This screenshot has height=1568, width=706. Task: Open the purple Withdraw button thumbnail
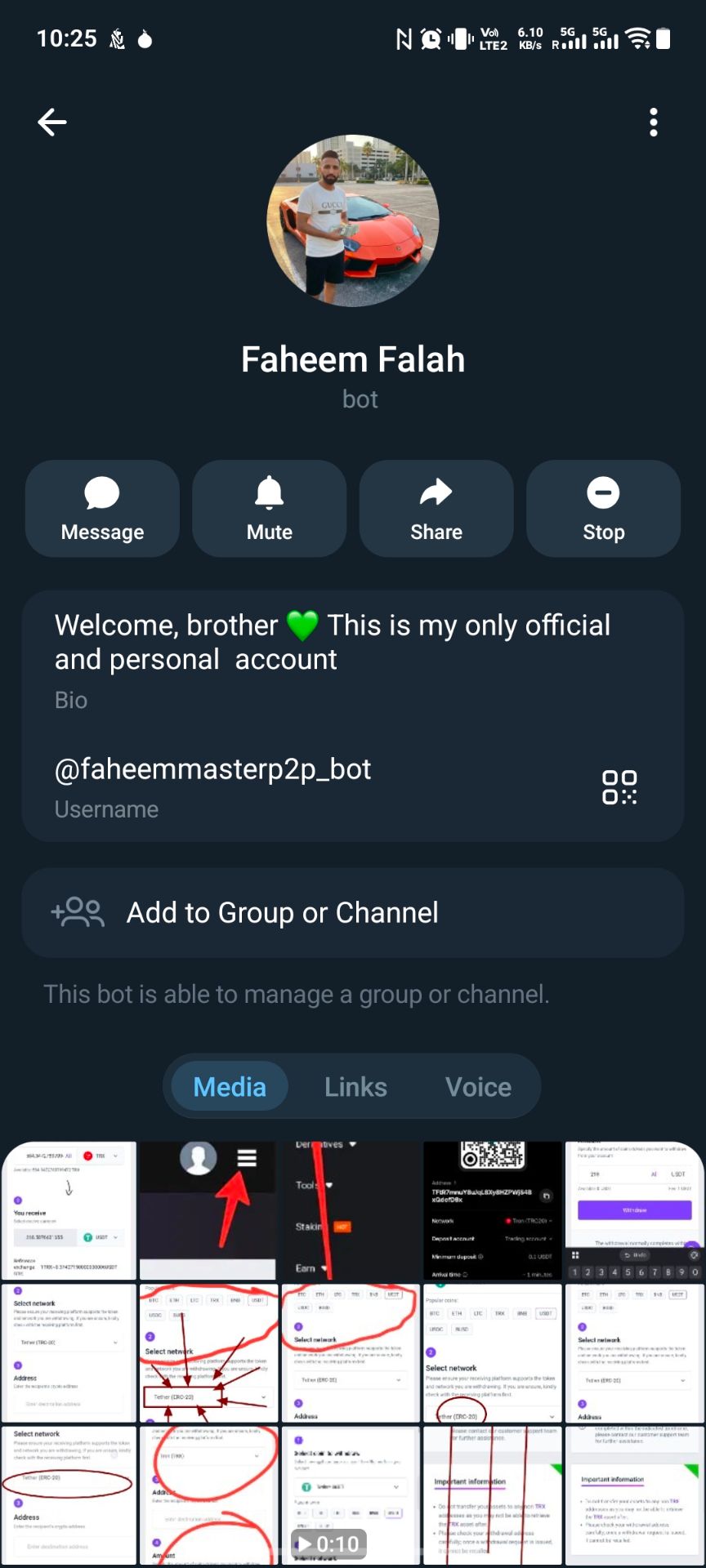[635, 1210]
